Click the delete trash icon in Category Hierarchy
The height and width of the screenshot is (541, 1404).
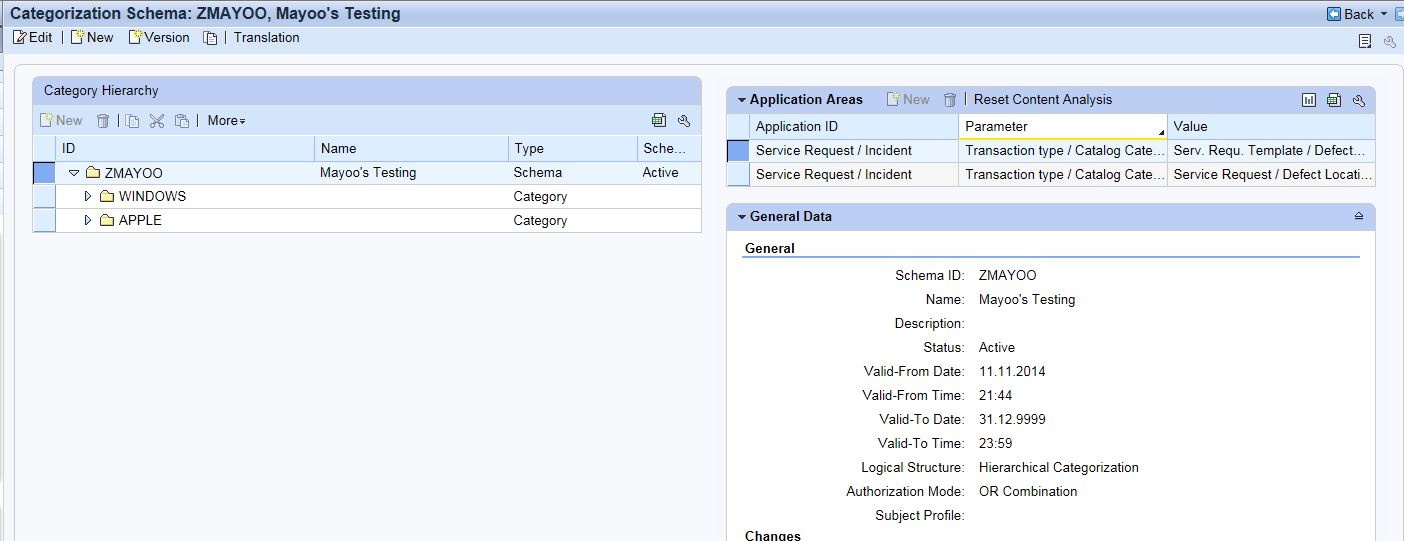103,121
